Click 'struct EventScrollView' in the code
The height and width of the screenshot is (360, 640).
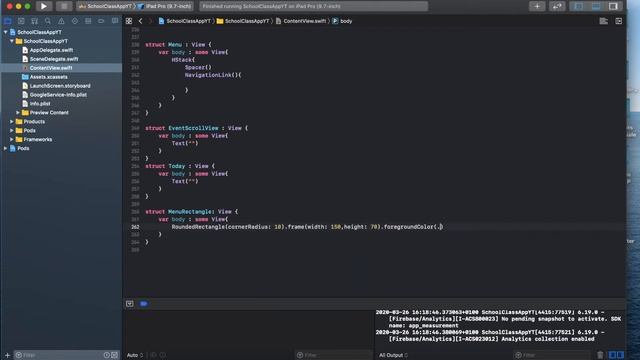(x=182, y=128)
